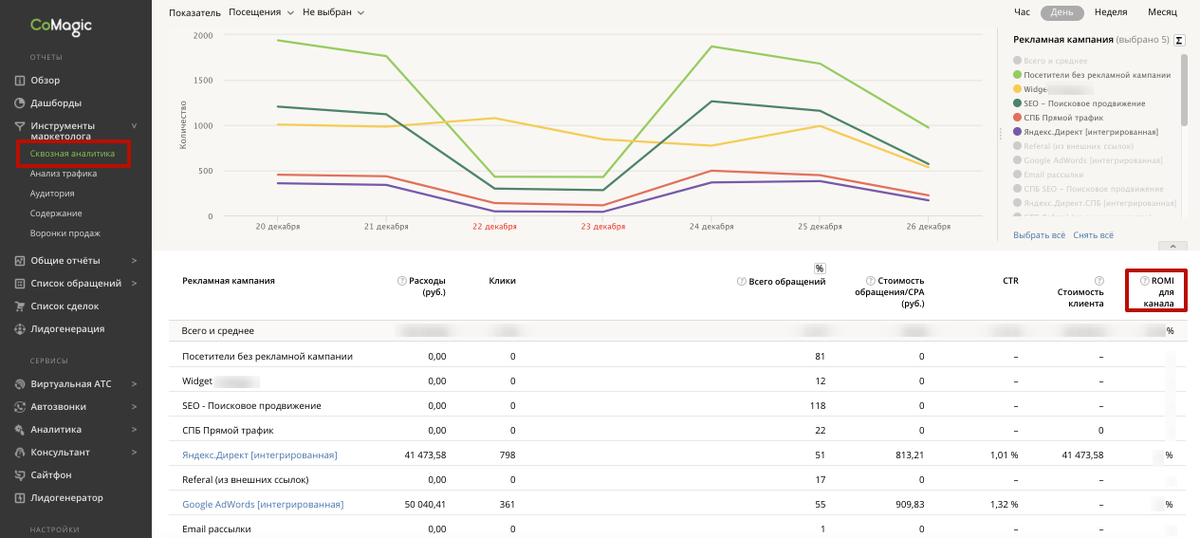Toggle SEO – Поисковое продвижение legend series

point(1079,103)
